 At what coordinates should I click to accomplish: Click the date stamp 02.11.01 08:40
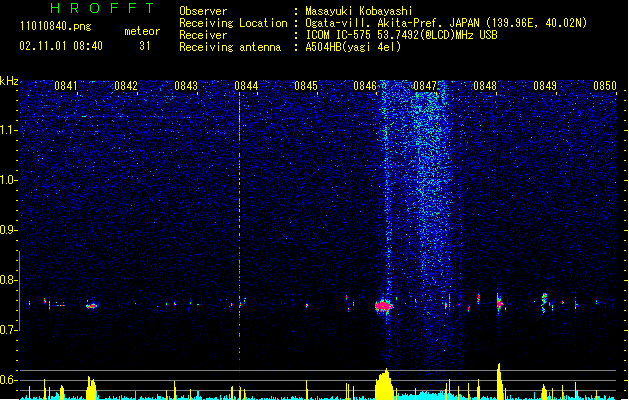[x=61, y=46]
